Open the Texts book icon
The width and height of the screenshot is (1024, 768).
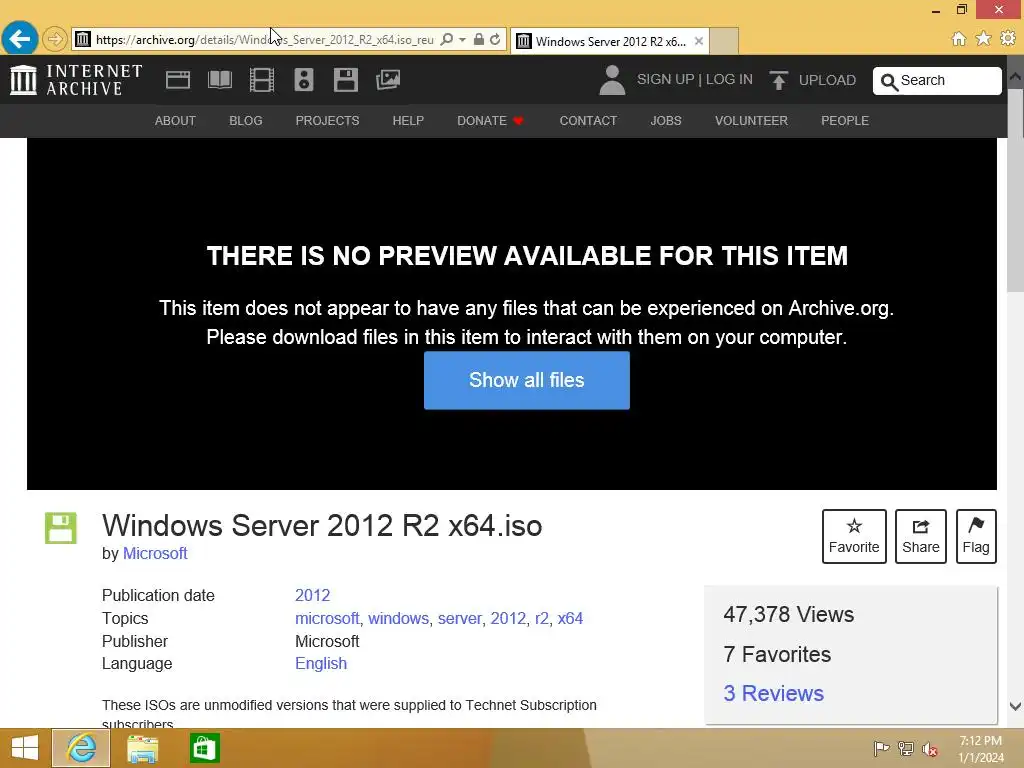[x=219, y=80]
